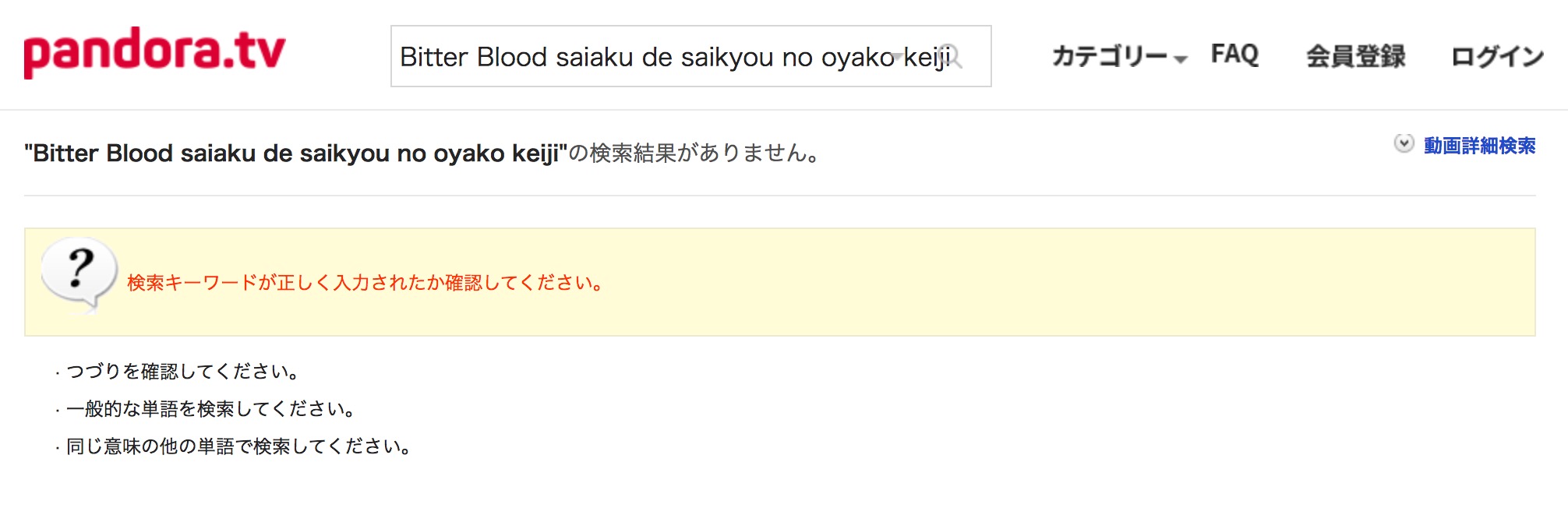Open the カテゴリー menu

pos(1110,56)
